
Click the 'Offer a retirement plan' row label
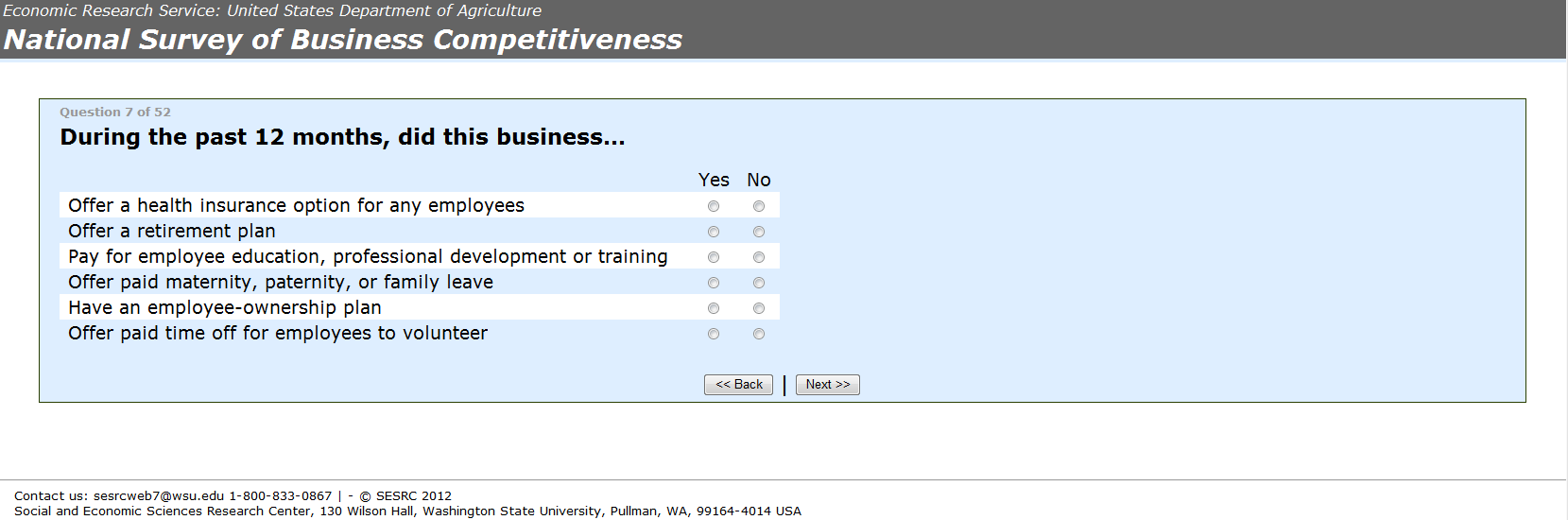(x=172, y=232)
